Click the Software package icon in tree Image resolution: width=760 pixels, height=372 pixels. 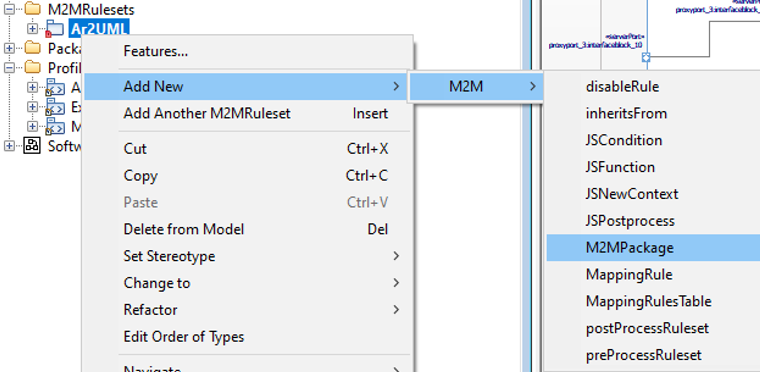point(32,146)
